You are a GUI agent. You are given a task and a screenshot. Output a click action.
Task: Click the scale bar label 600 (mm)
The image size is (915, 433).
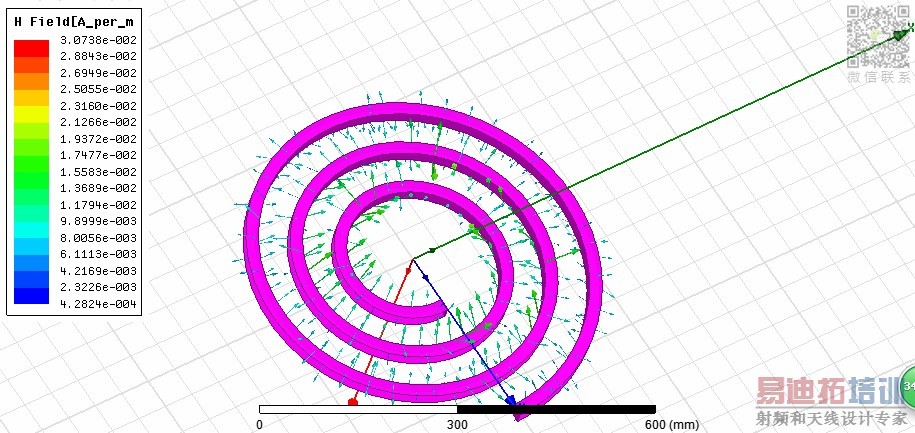[x=672, y=424]
